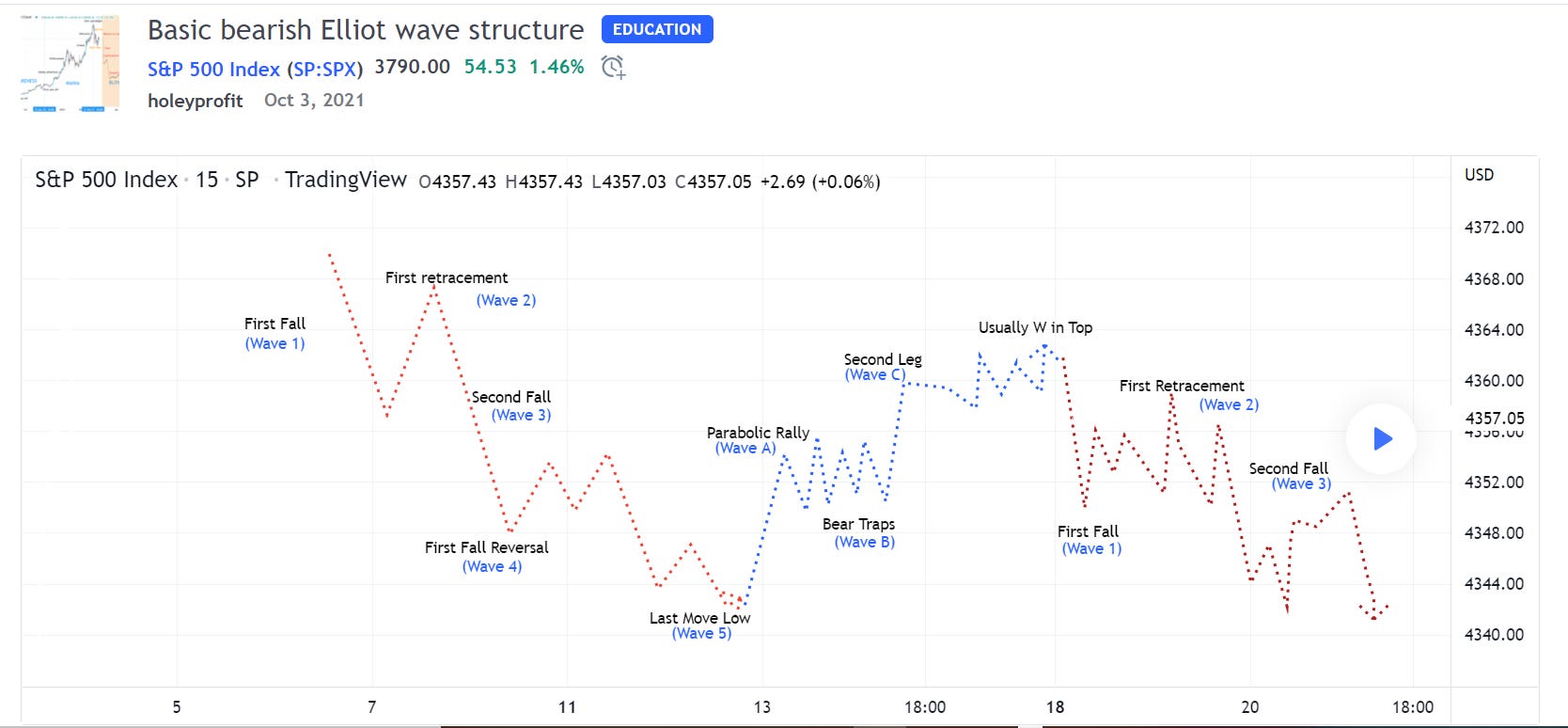Viewport: 1568px width, 728px height.
Task: Select the 'First Fall (Wave 1)' annotation
Action: click(x=274, y=333)
